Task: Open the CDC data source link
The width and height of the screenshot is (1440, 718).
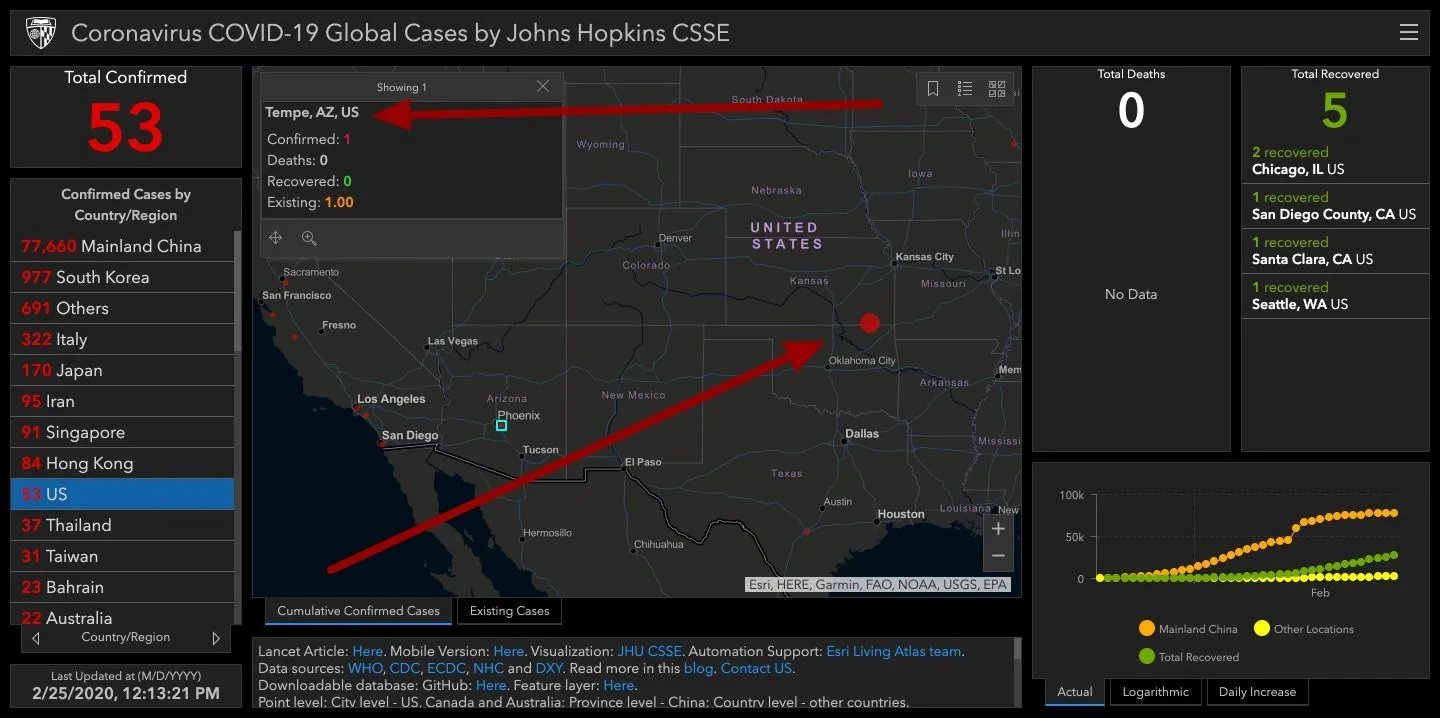Action: pyautogui.click(x=405, y=668)
